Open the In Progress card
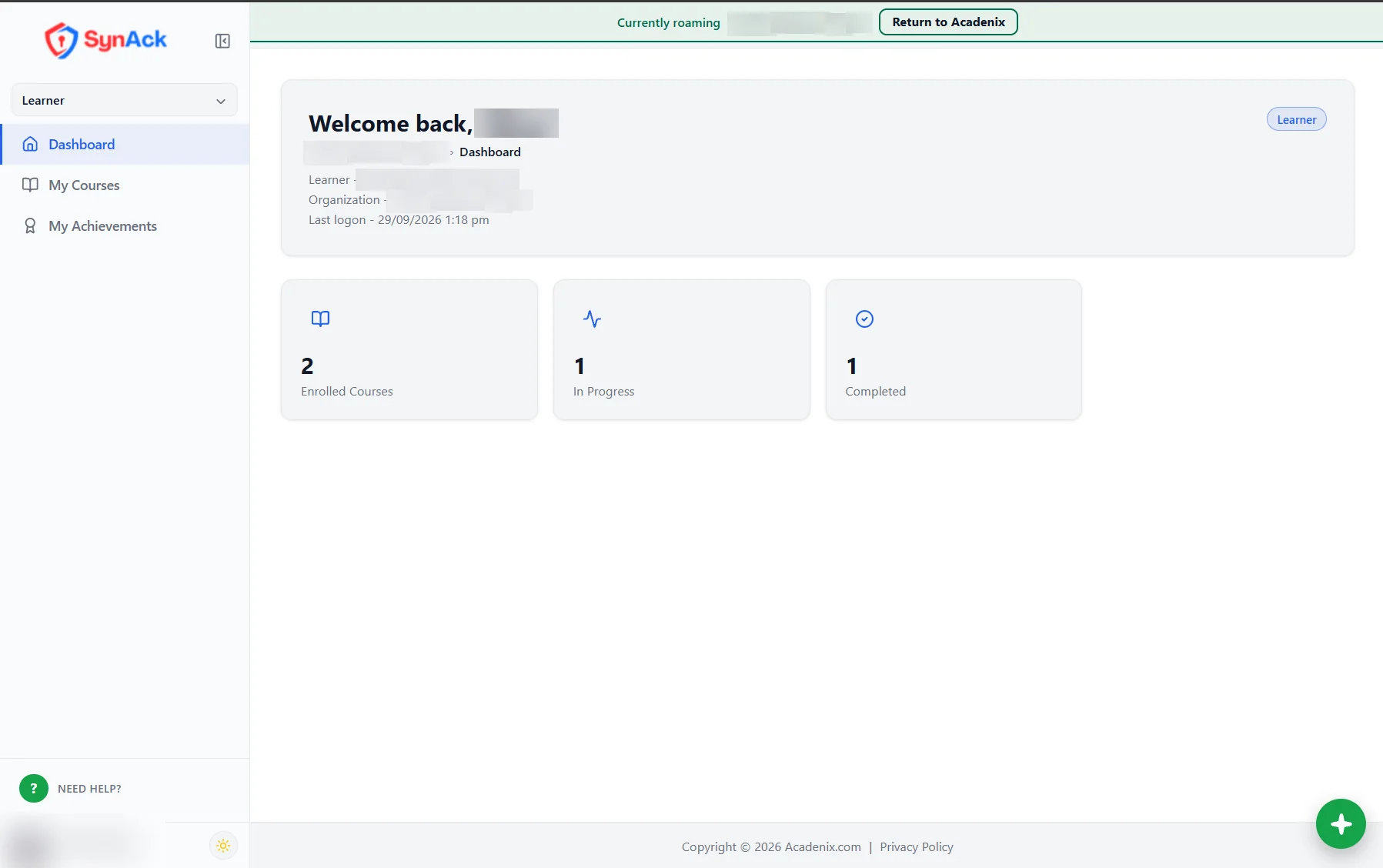The image size is (1383, 868). [681, 349]
